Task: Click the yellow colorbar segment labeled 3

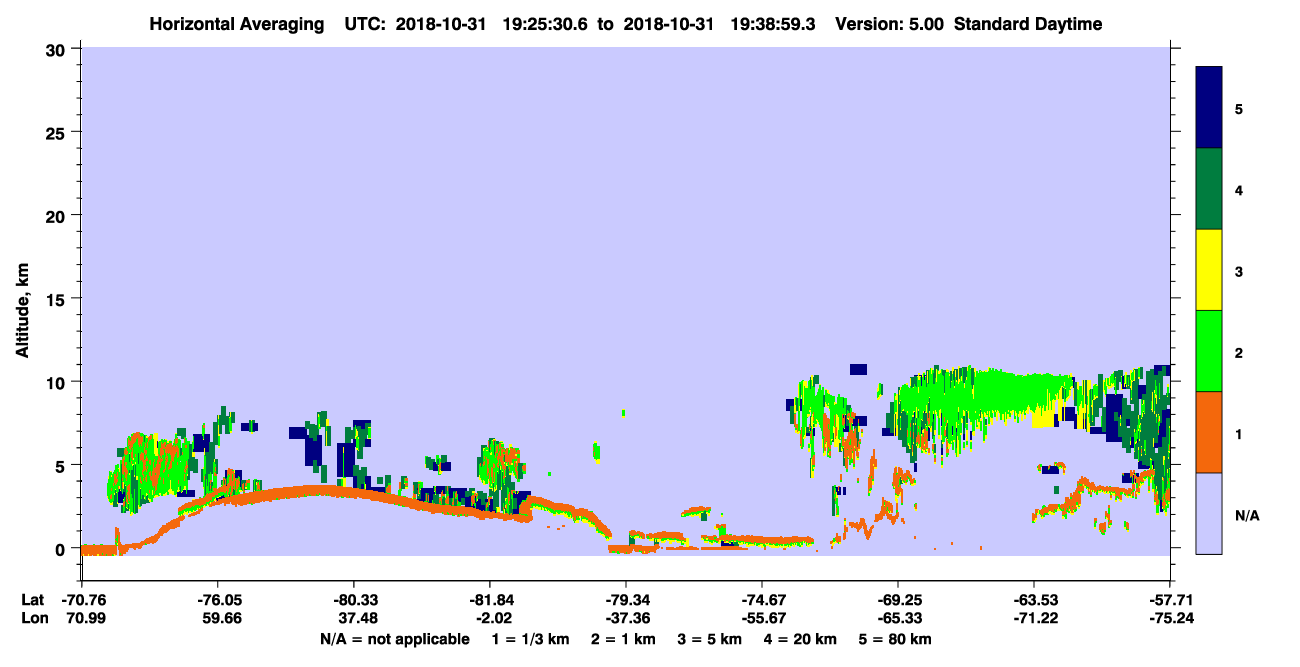Action: click(1209, 270)
